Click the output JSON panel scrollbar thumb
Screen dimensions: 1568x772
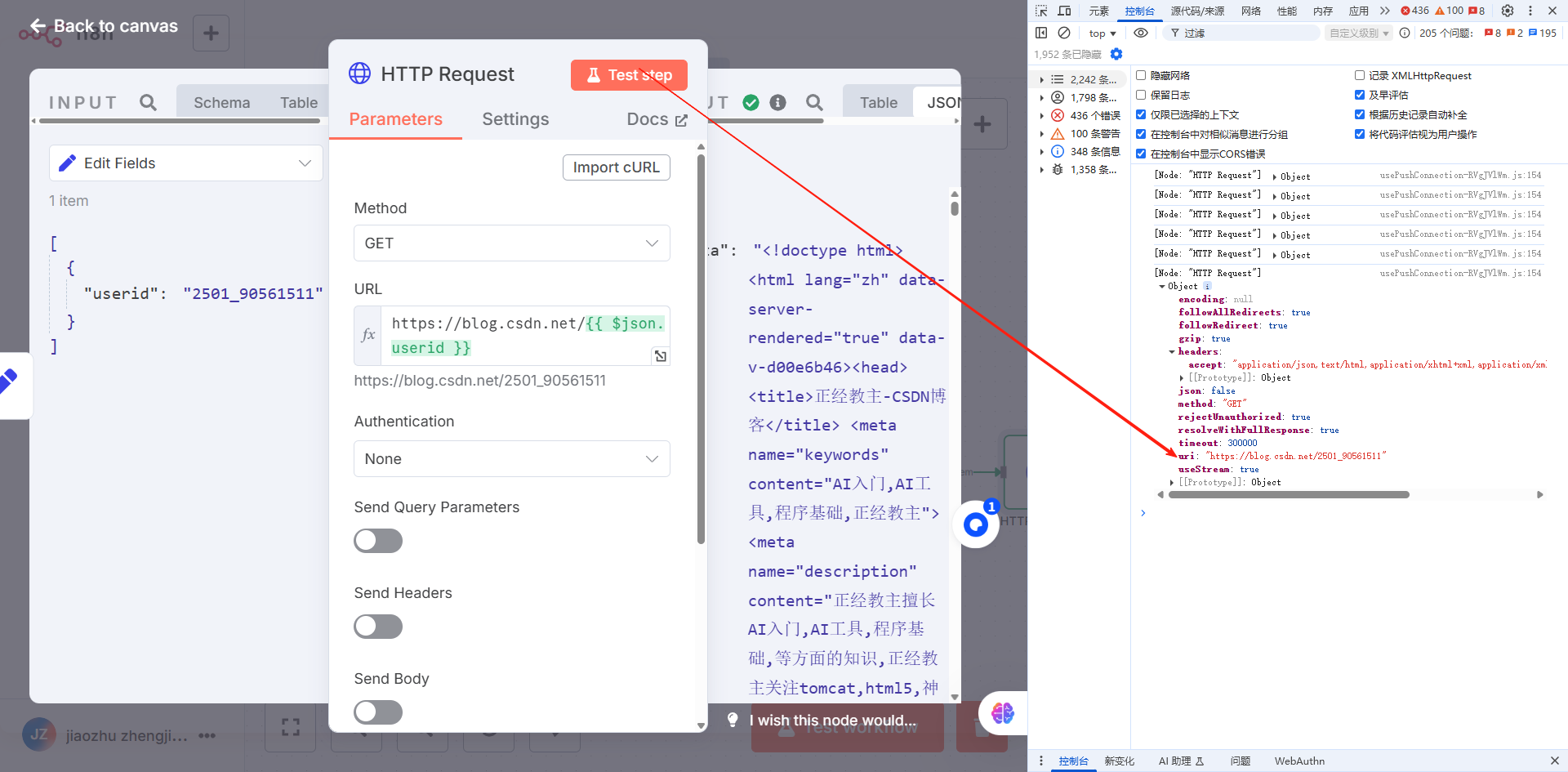(x=955, y=208)
